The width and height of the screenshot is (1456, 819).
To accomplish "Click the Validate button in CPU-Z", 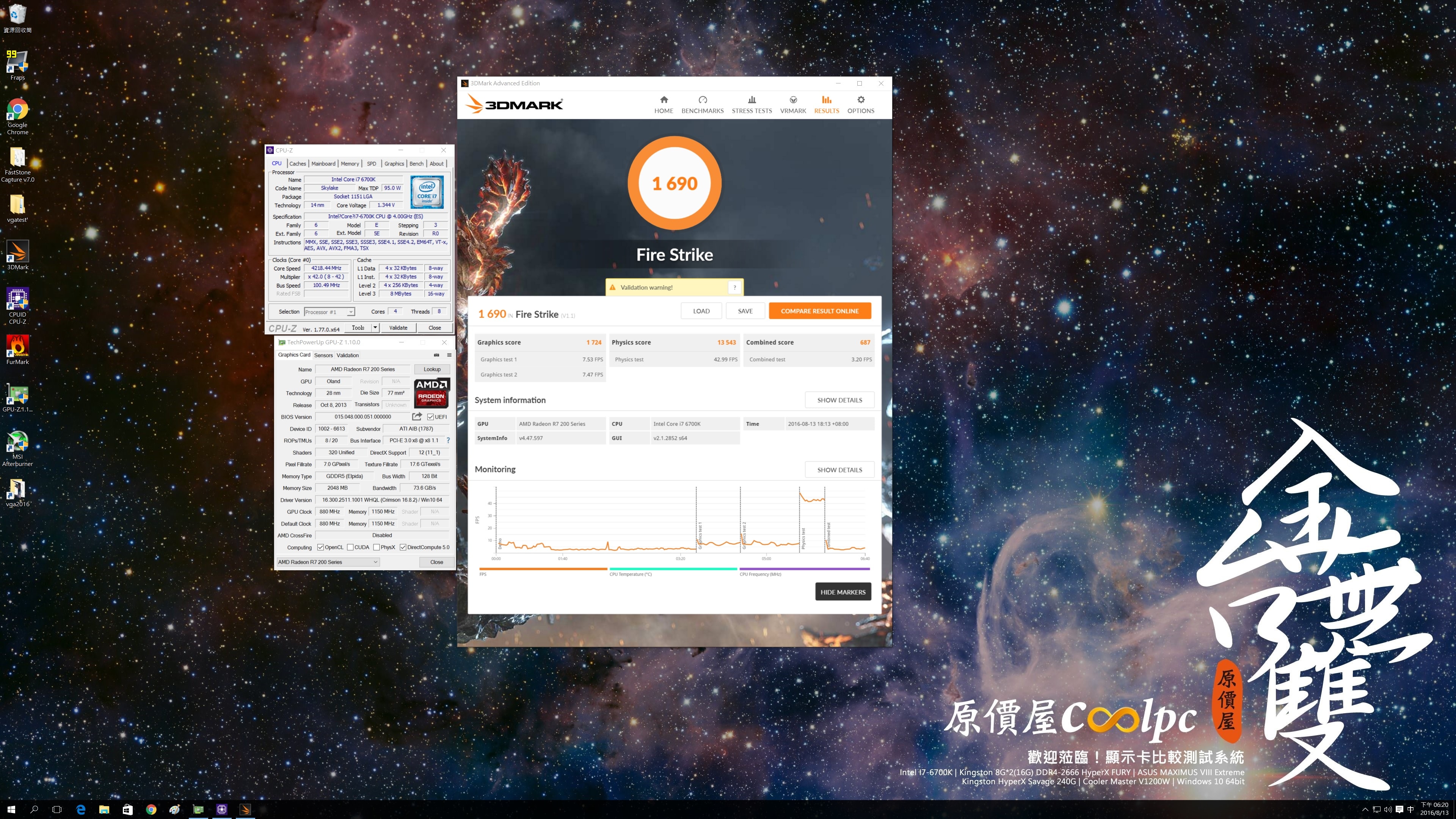I will [x=398, y=328].
